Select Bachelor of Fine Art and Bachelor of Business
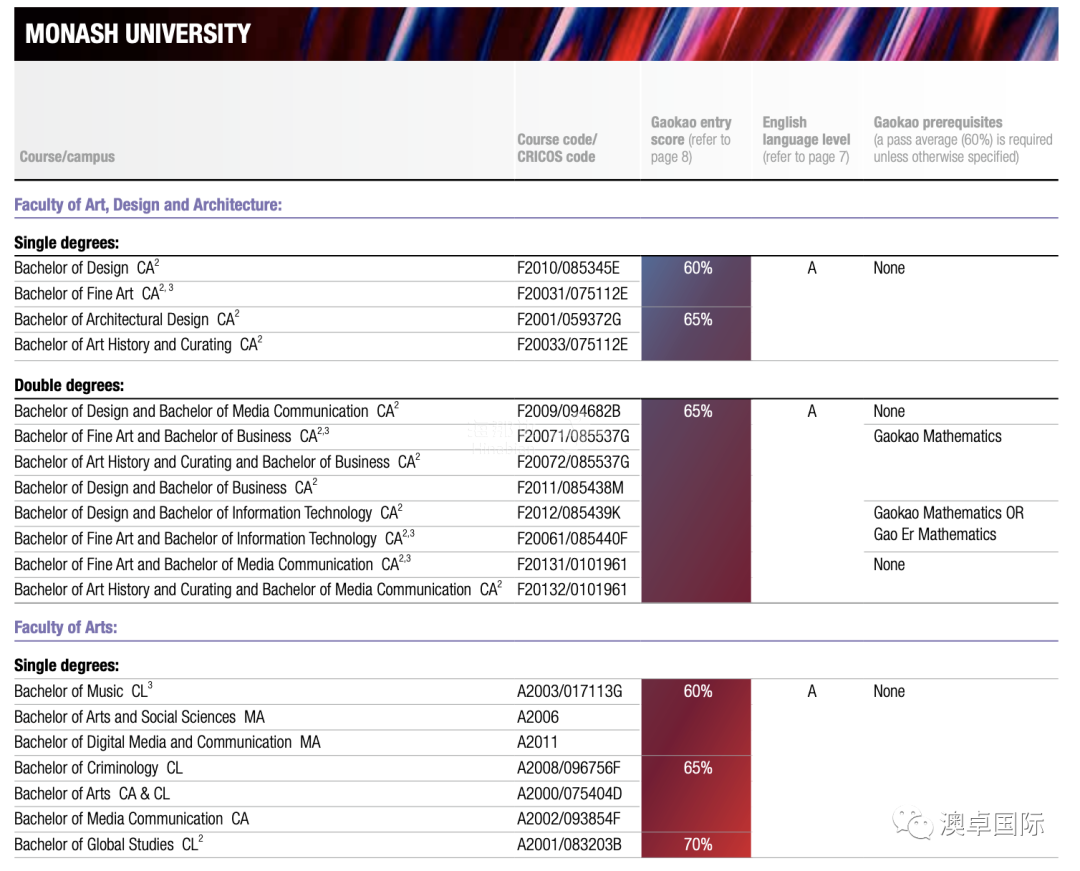 (x=172, y=436)
